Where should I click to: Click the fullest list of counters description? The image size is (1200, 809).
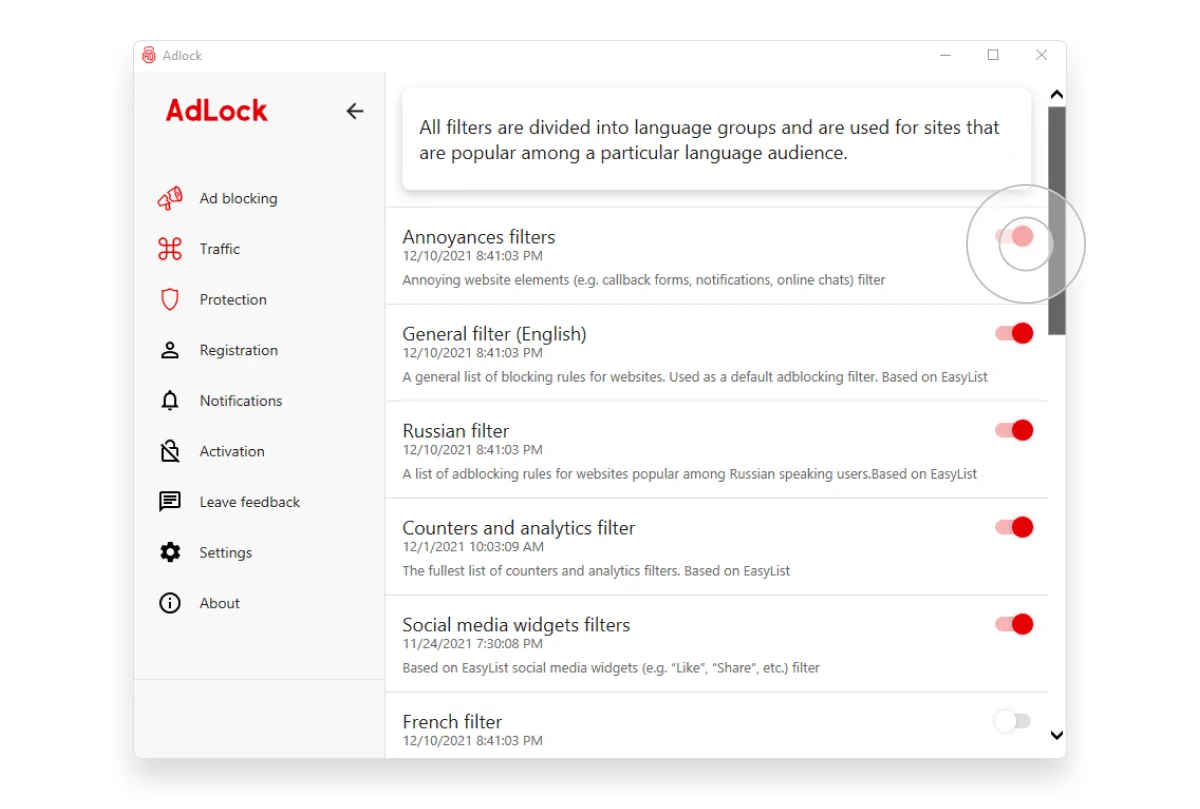(596, 571)
